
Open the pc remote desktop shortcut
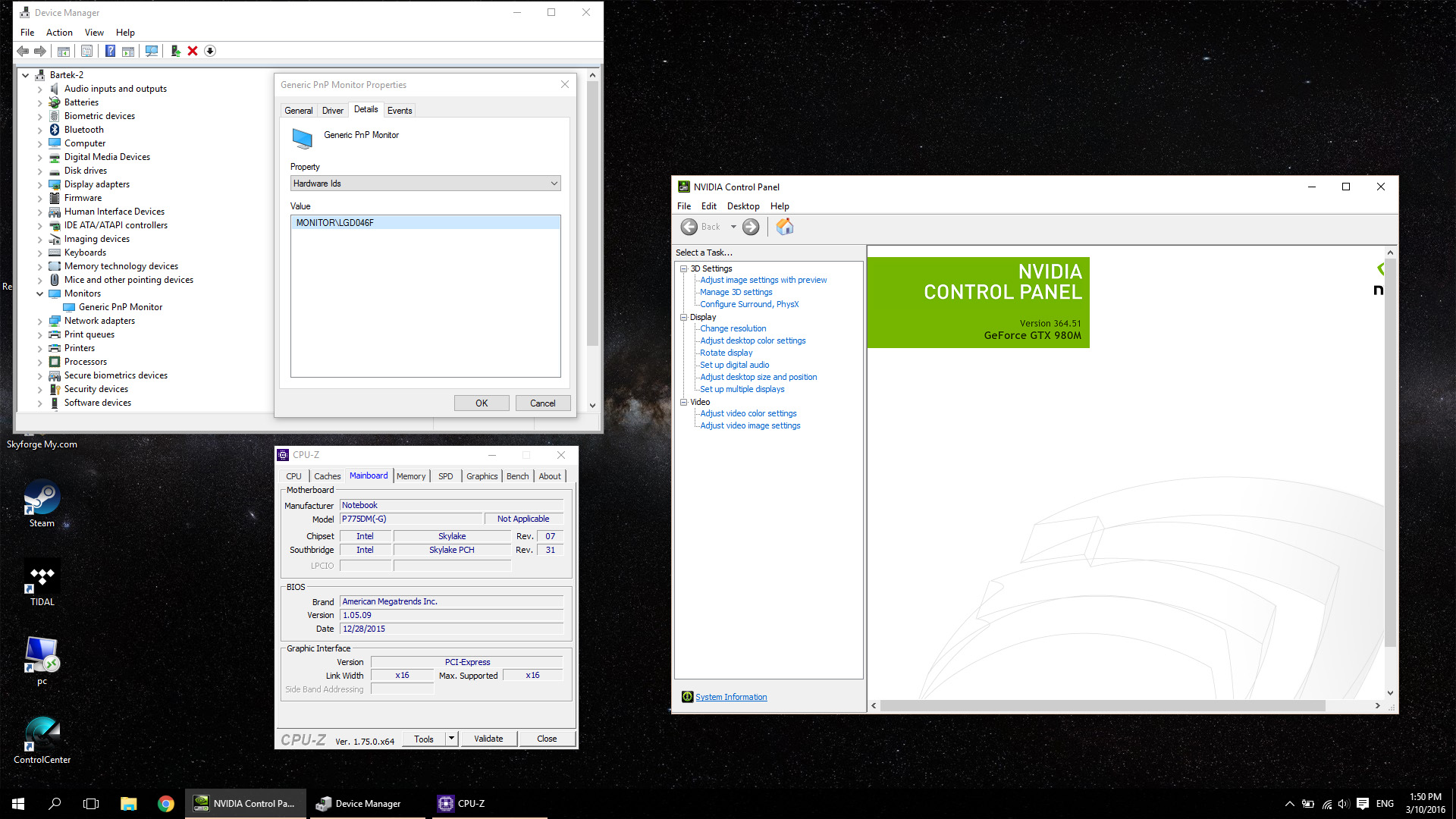(x=42, y=661)
